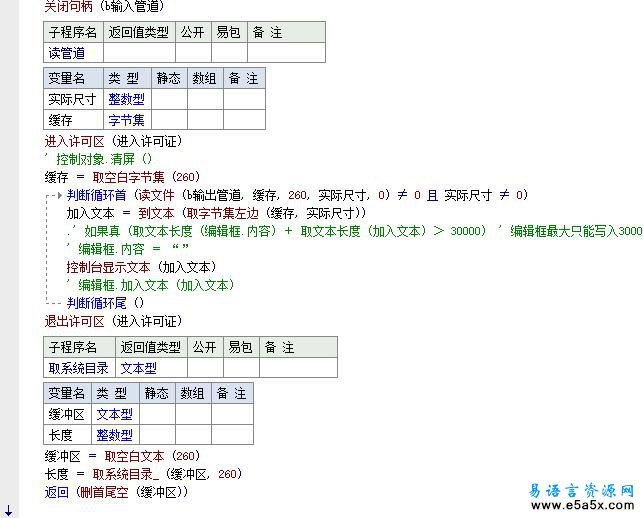Select subroutine name cell 读管道
This screenshot has height=518, width=643.
tap(73, 53)
